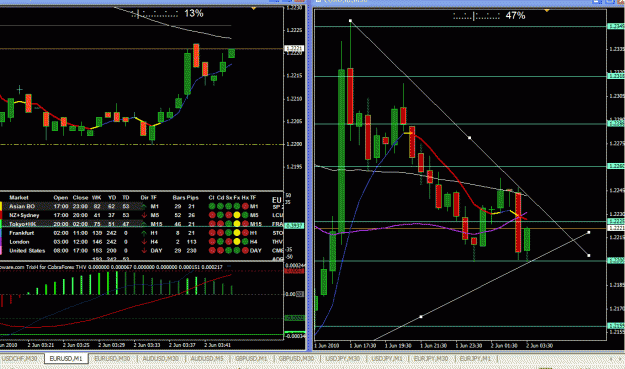
Task: Click the M1 row green up direction arrow
Action: tap(144, 206)
